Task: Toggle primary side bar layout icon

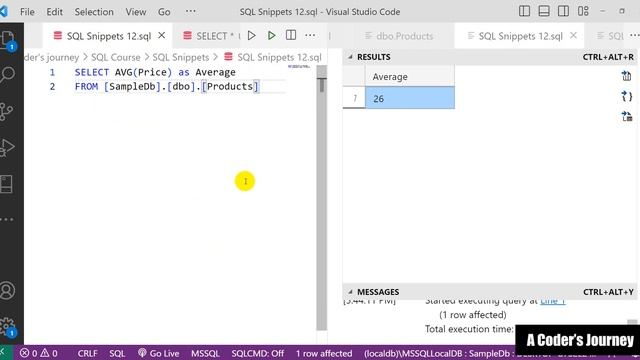Action: click(x=524, y=11)
